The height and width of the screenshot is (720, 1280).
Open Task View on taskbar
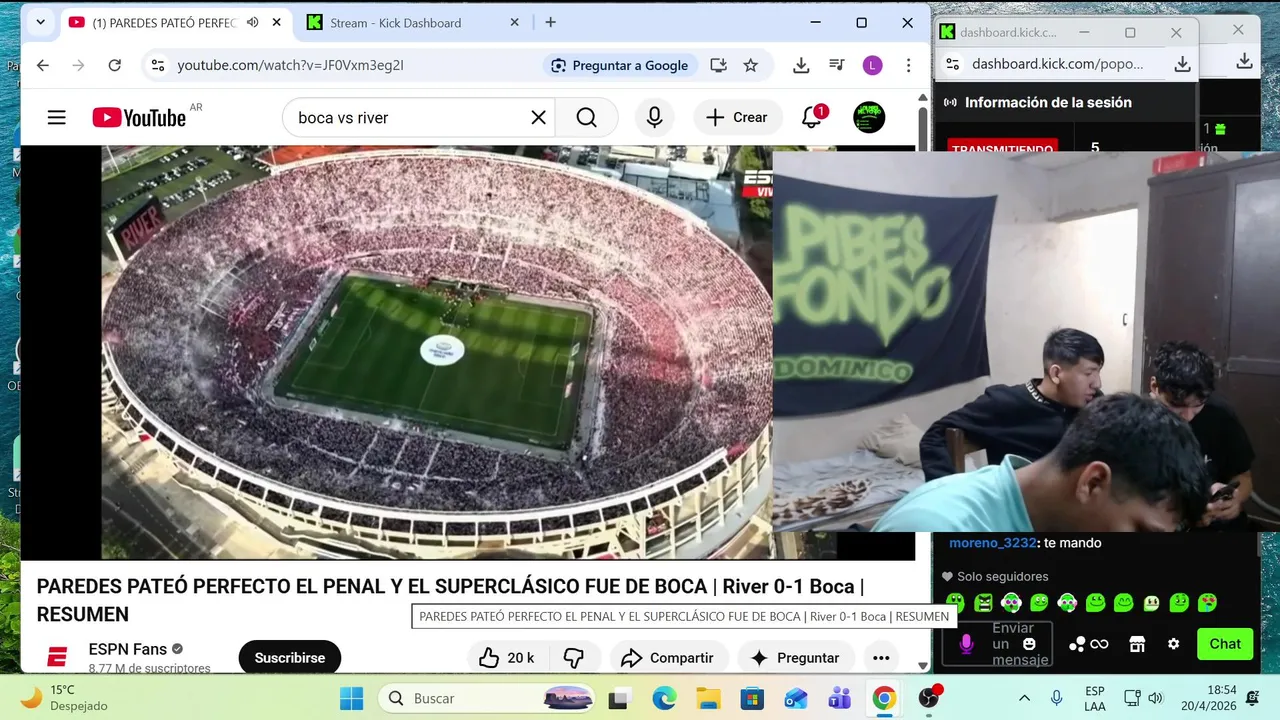click(619, 698)
